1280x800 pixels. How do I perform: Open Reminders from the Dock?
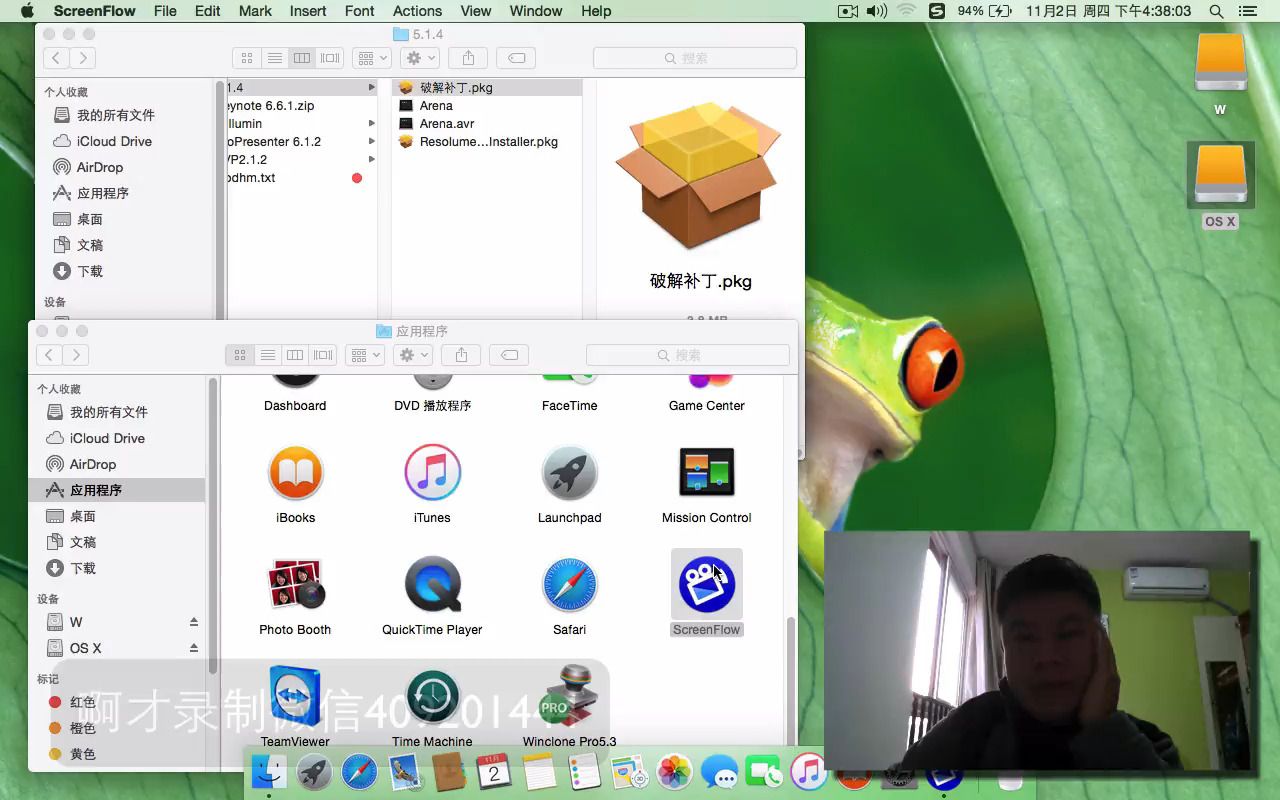(x=584, y=771)
